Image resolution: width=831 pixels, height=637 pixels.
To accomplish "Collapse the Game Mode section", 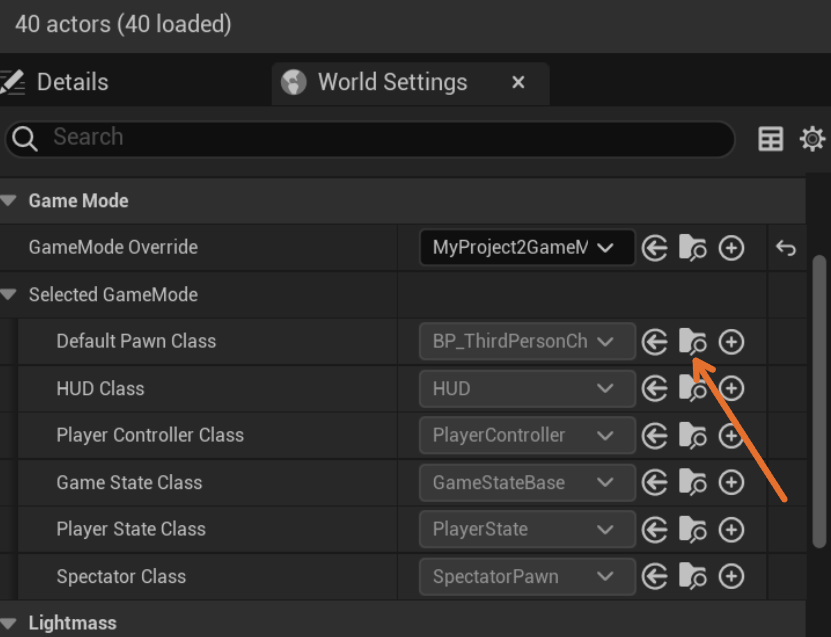I will [x=9, y=201].
